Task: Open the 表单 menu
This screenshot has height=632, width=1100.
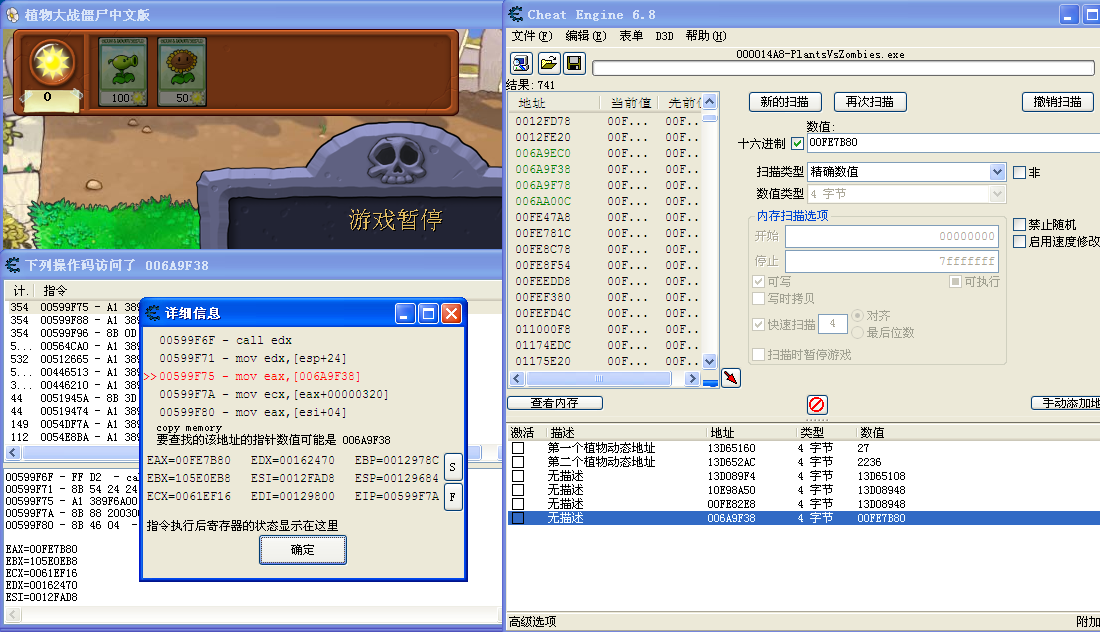Action: pyautogui.click(x=631, y=36)
